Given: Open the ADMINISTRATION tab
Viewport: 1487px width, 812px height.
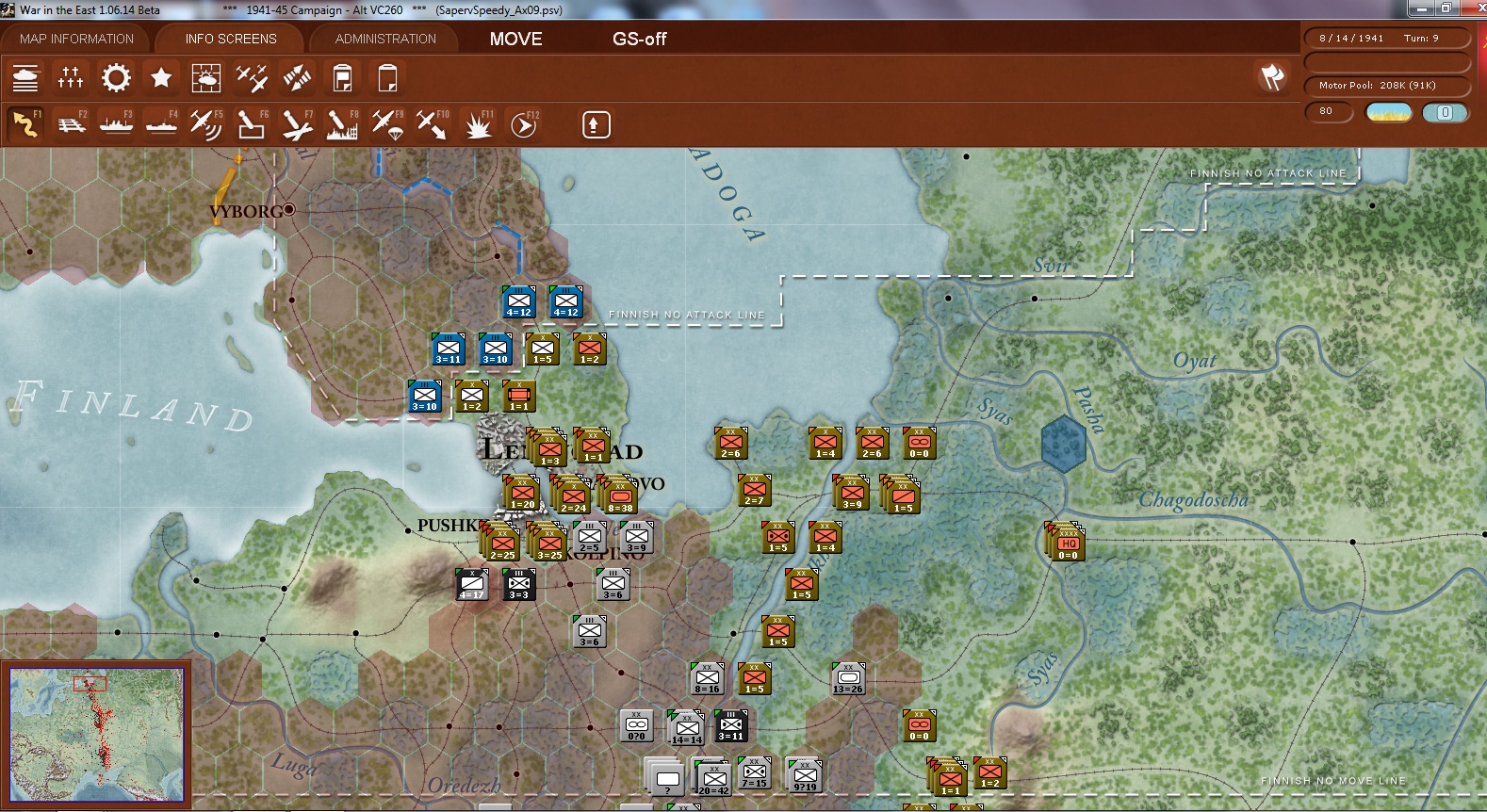Looking at the screenshot, I should point(385,39).
